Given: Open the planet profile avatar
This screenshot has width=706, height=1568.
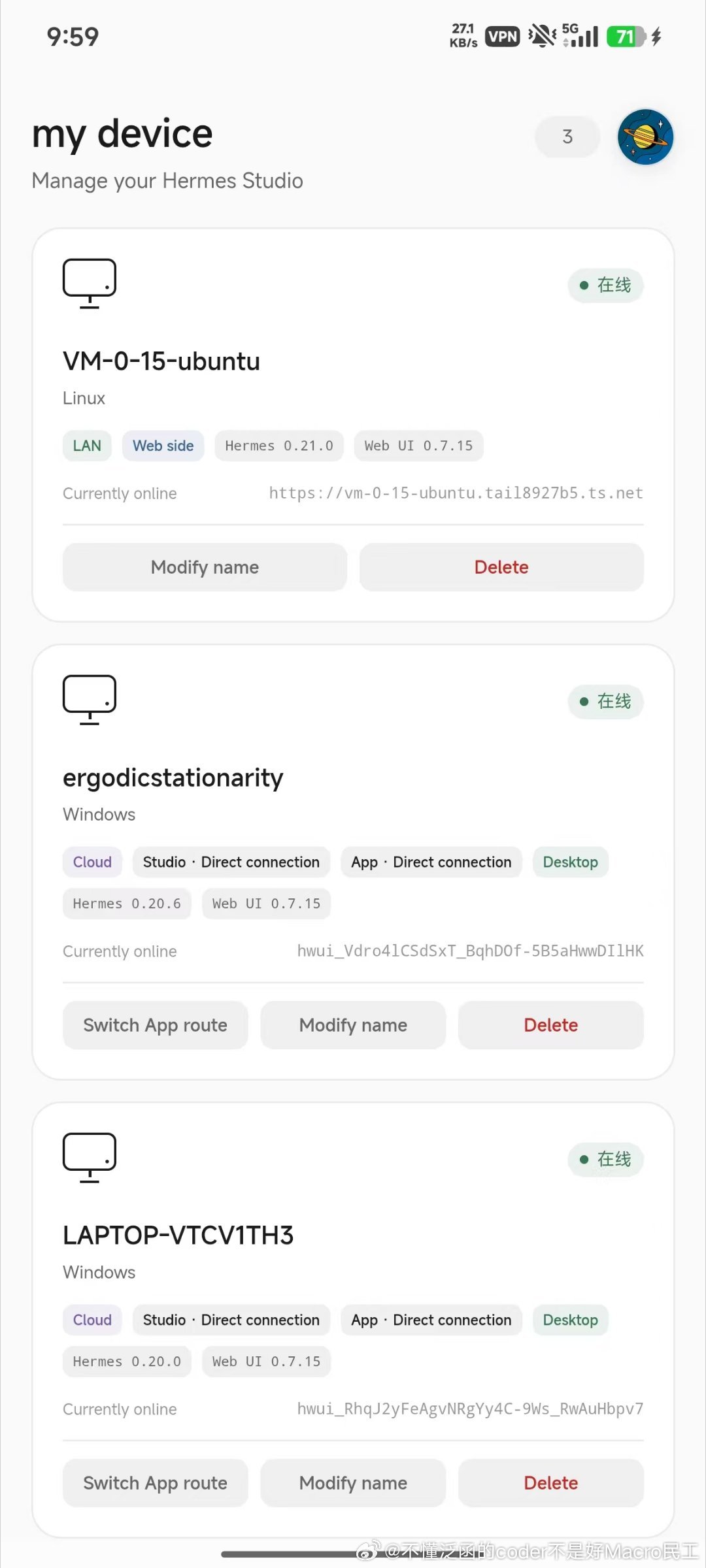Looking at the screenshot, I should (x=645, y=137).
